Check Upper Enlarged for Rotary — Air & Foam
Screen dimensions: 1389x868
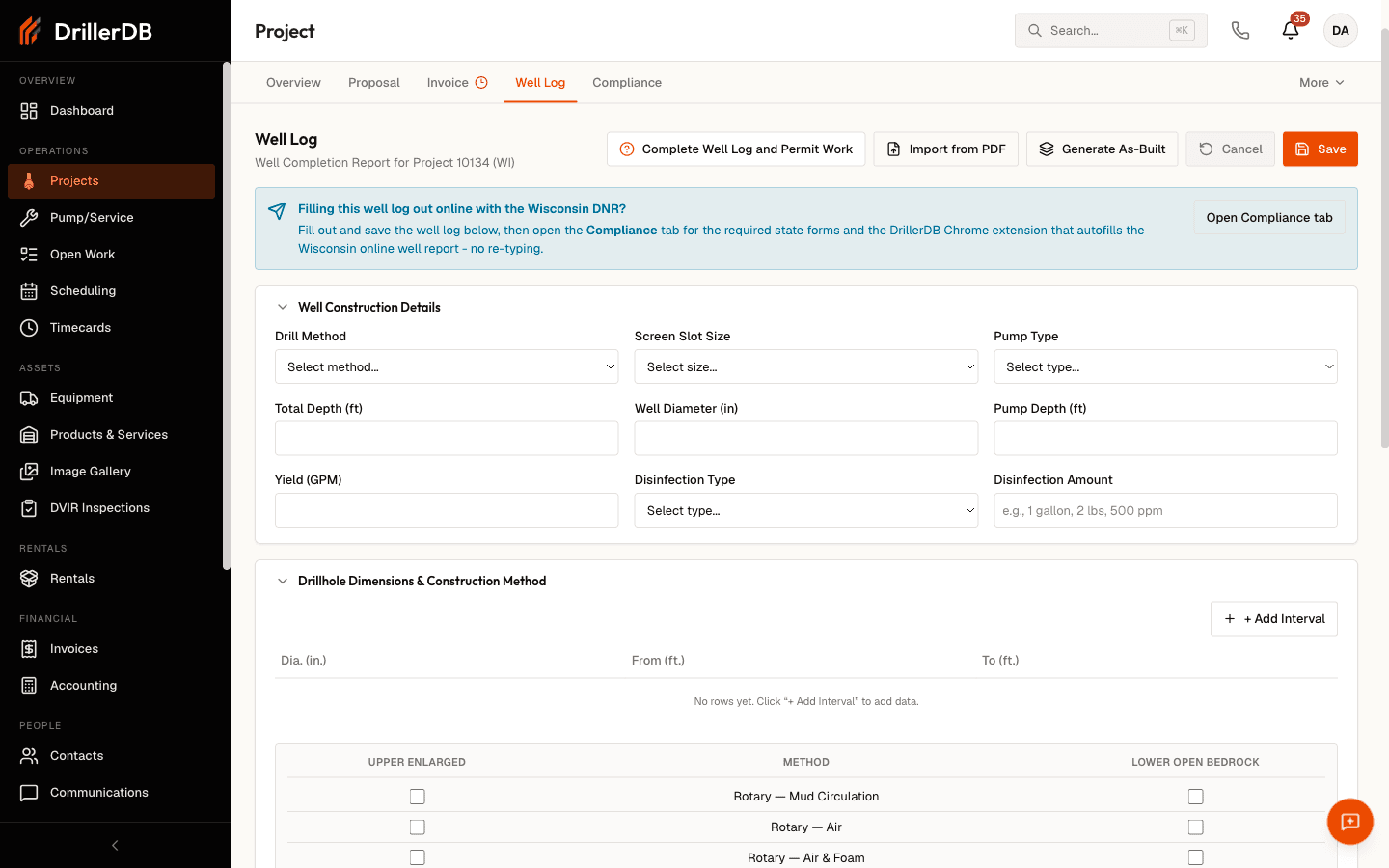coord(418,857)
